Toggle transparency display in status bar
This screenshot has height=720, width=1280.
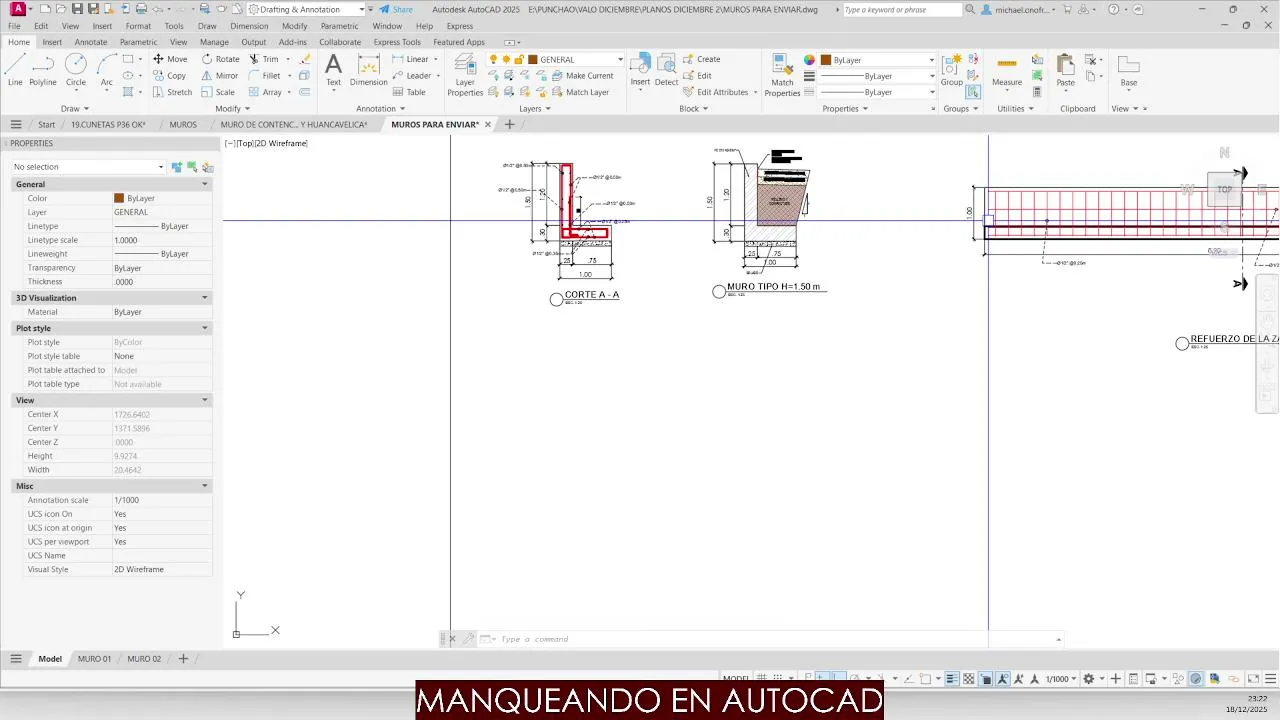[x=969, y=678]
